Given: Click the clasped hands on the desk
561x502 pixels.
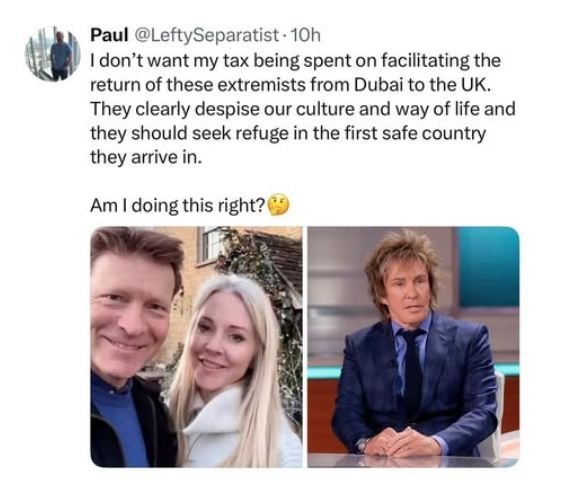Looking at the screenshot, I should click(x=397, y=442).
